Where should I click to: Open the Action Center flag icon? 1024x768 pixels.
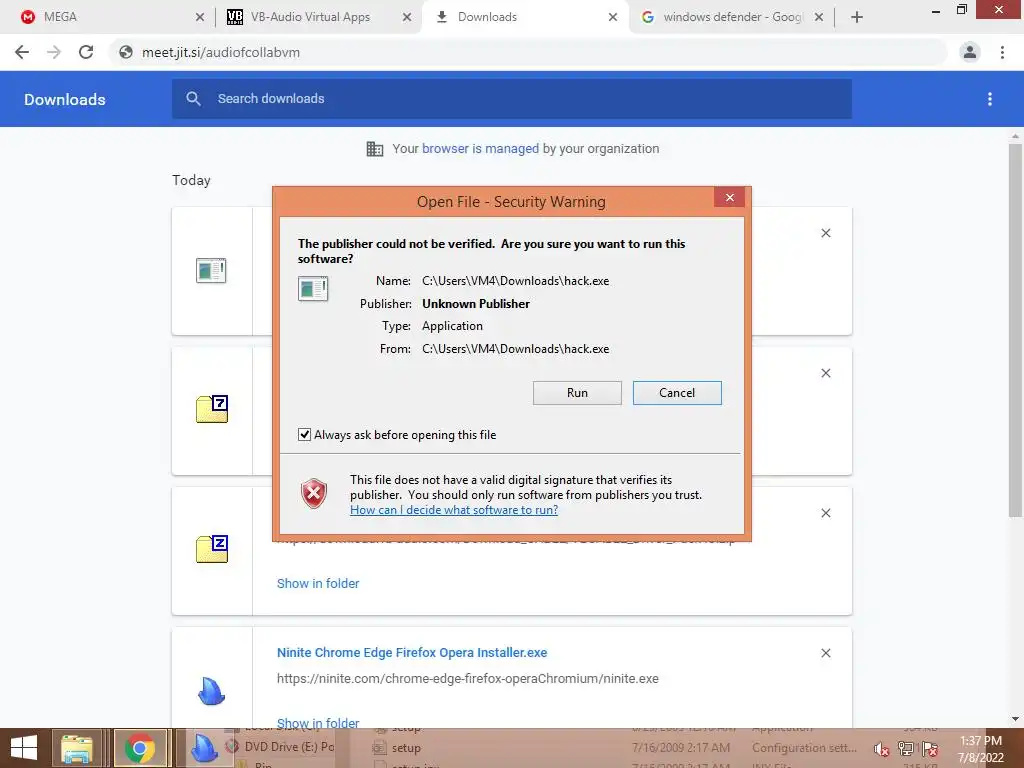930,749
